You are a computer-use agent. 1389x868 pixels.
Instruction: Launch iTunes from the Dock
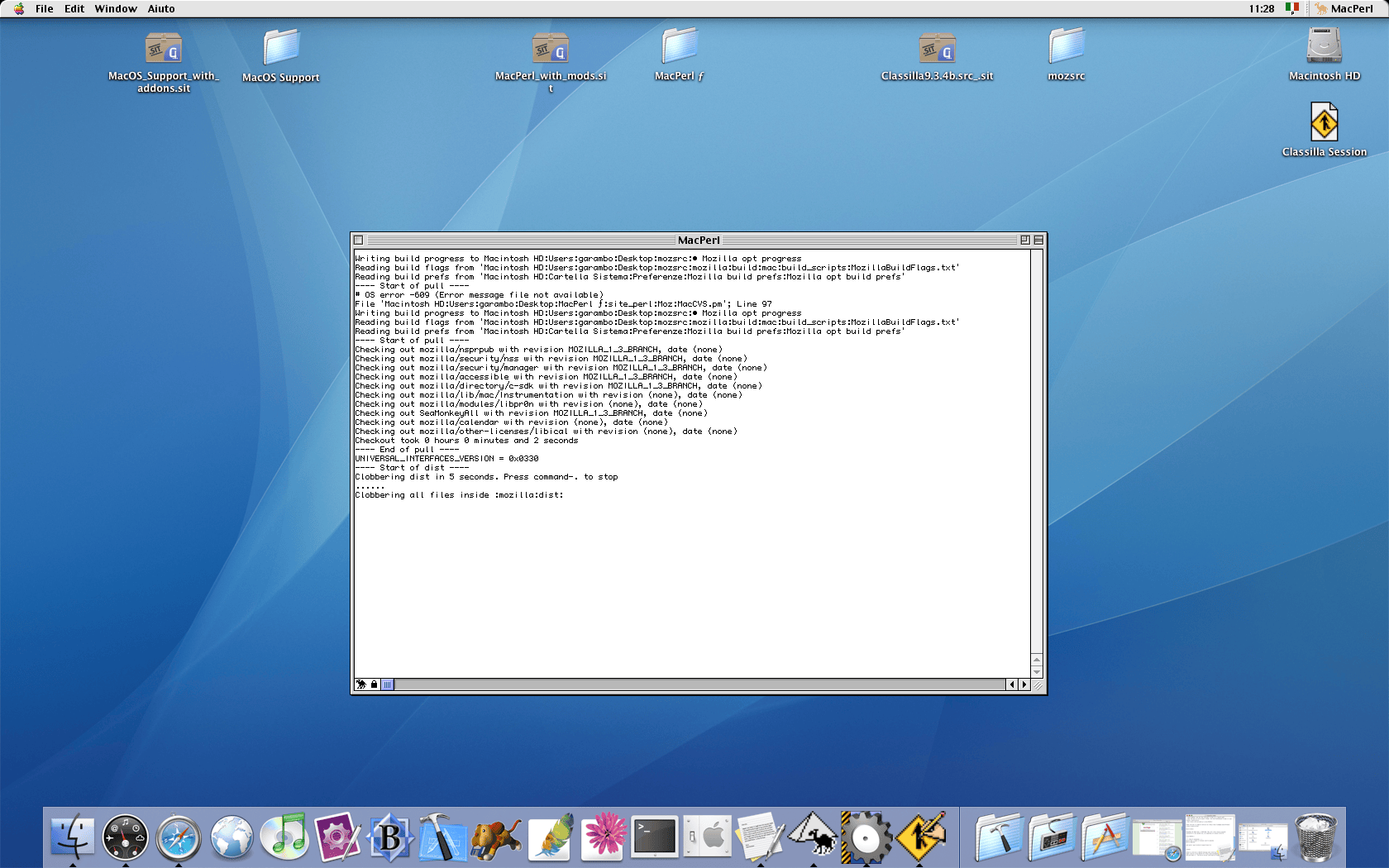[x=284, y=837]
